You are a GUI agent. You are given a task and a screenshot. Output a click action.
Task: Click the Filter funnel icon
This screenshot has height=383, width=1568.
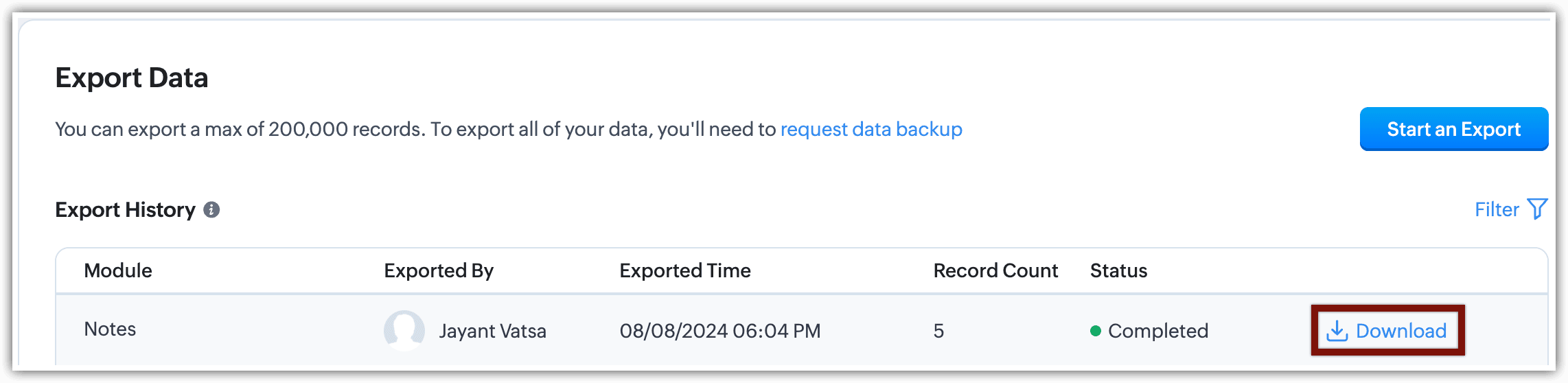pyautogui.click(x=1537, y=209)
